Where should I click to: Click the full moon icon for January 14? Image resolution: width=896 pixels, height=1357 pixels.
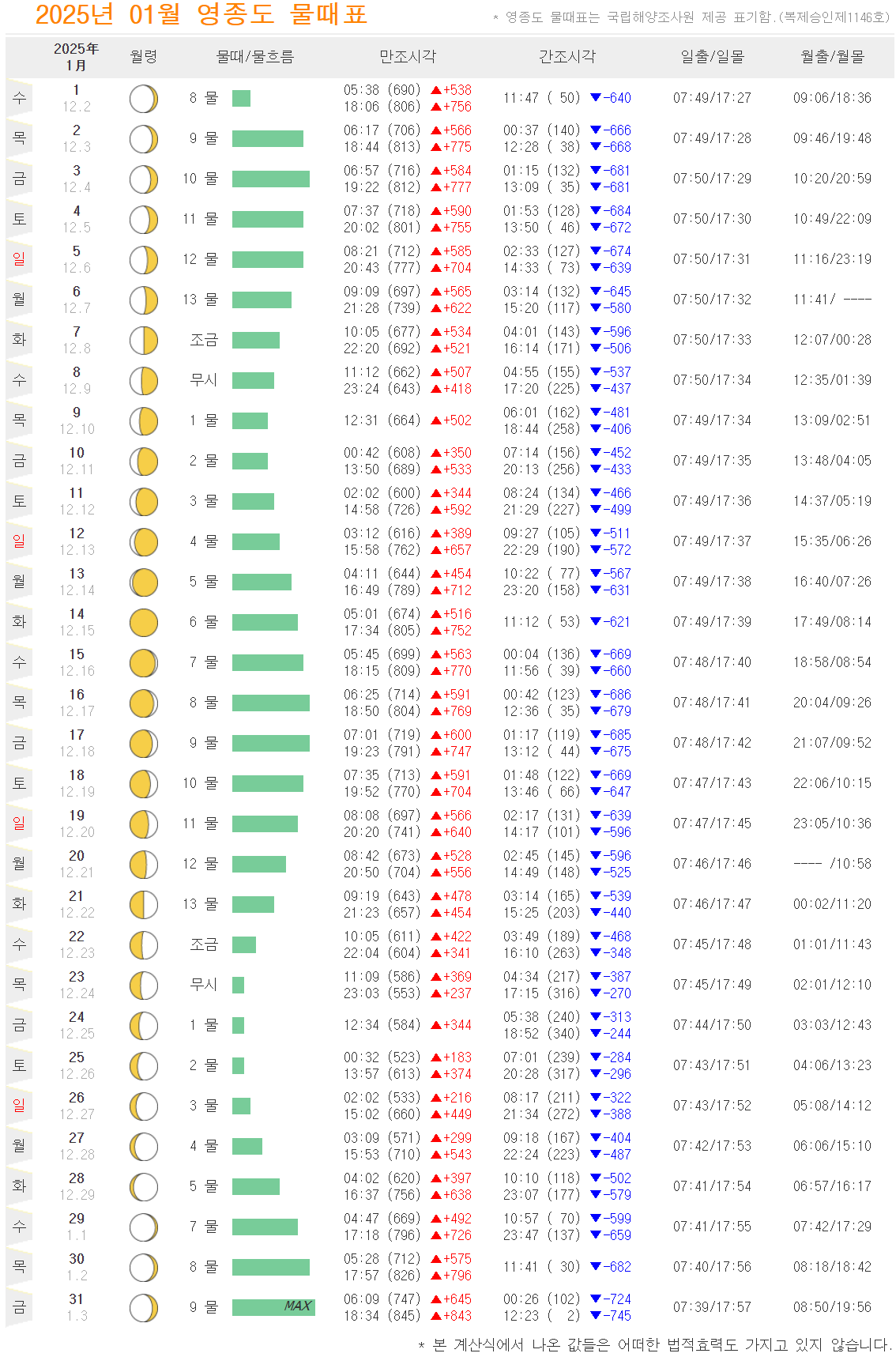pos(144,623)
